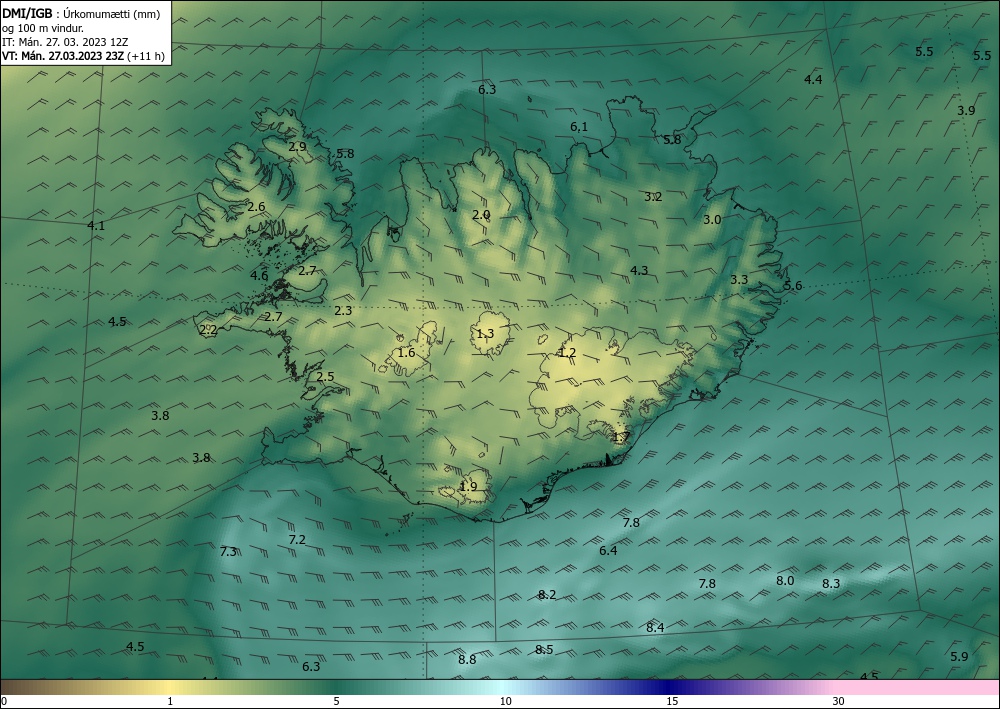Select the 'IT: Mán. 27. 03. 2023 12Z' line
This screenshot has width=1000, height=709.
click(x=65, y=42)
